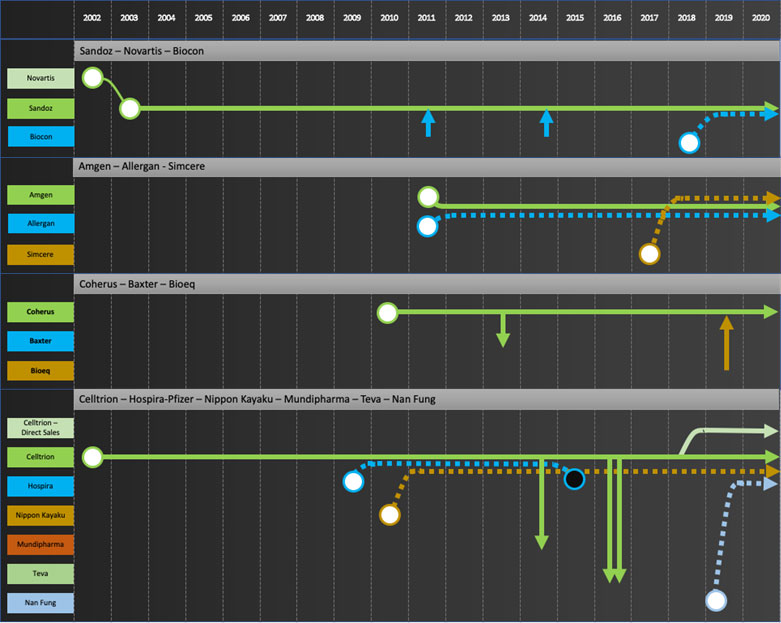This screenshot has height=623, width=781.
Task: Select the gold Bioeq up arrow
Action: [x=727, y=344]
